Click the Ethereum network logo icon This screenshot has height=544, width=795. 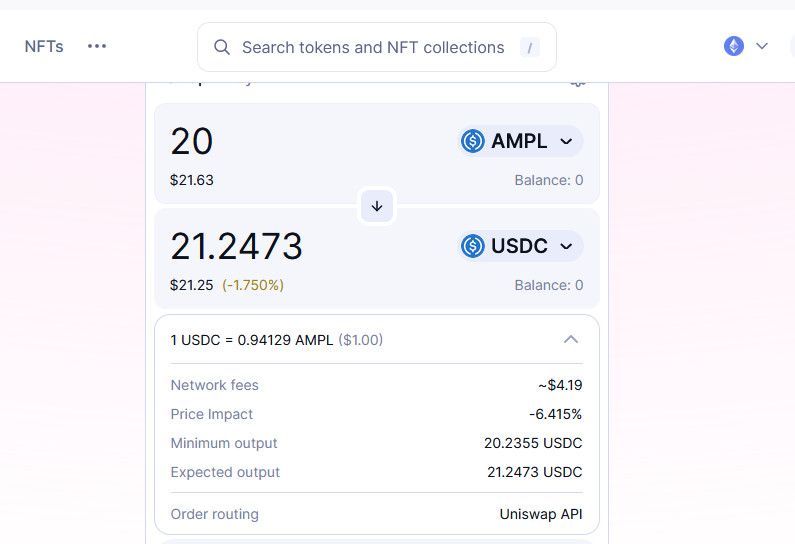[734, 46]
